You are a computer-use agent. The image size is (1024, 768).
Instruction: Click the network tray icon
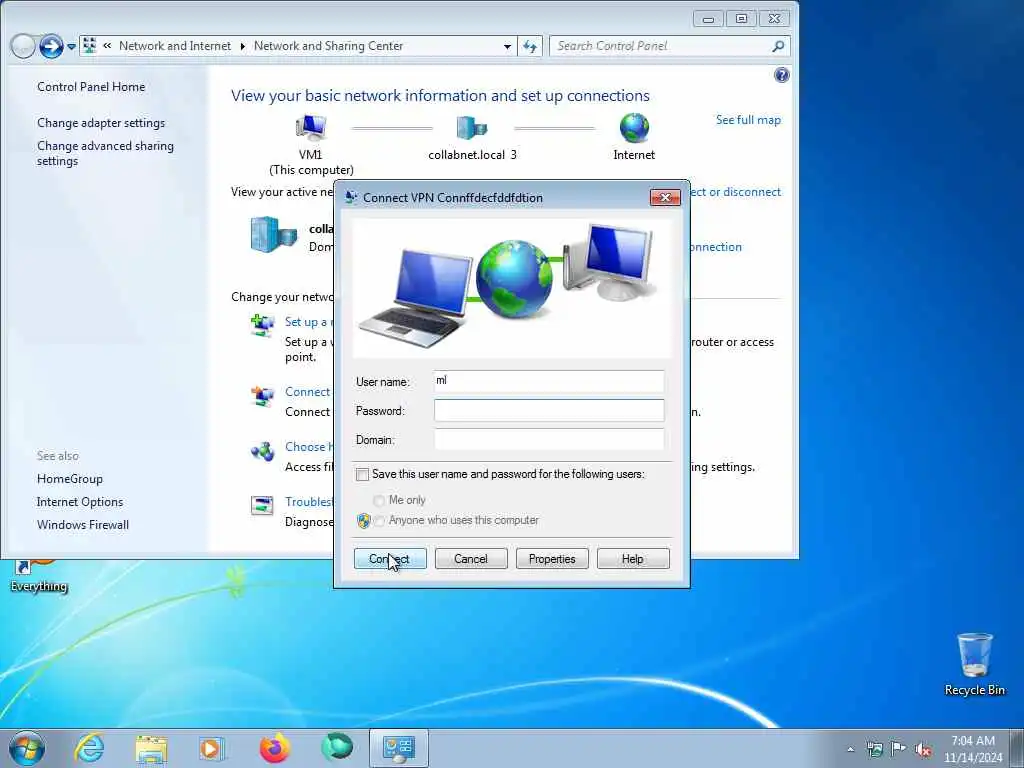tap(874, 749)
